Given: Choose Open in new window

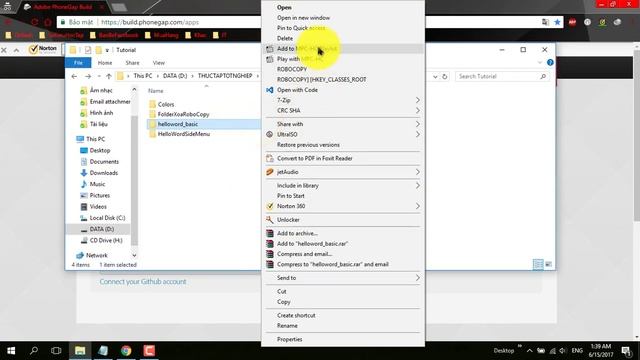Looking at the screenshot, I should [303, 18].
